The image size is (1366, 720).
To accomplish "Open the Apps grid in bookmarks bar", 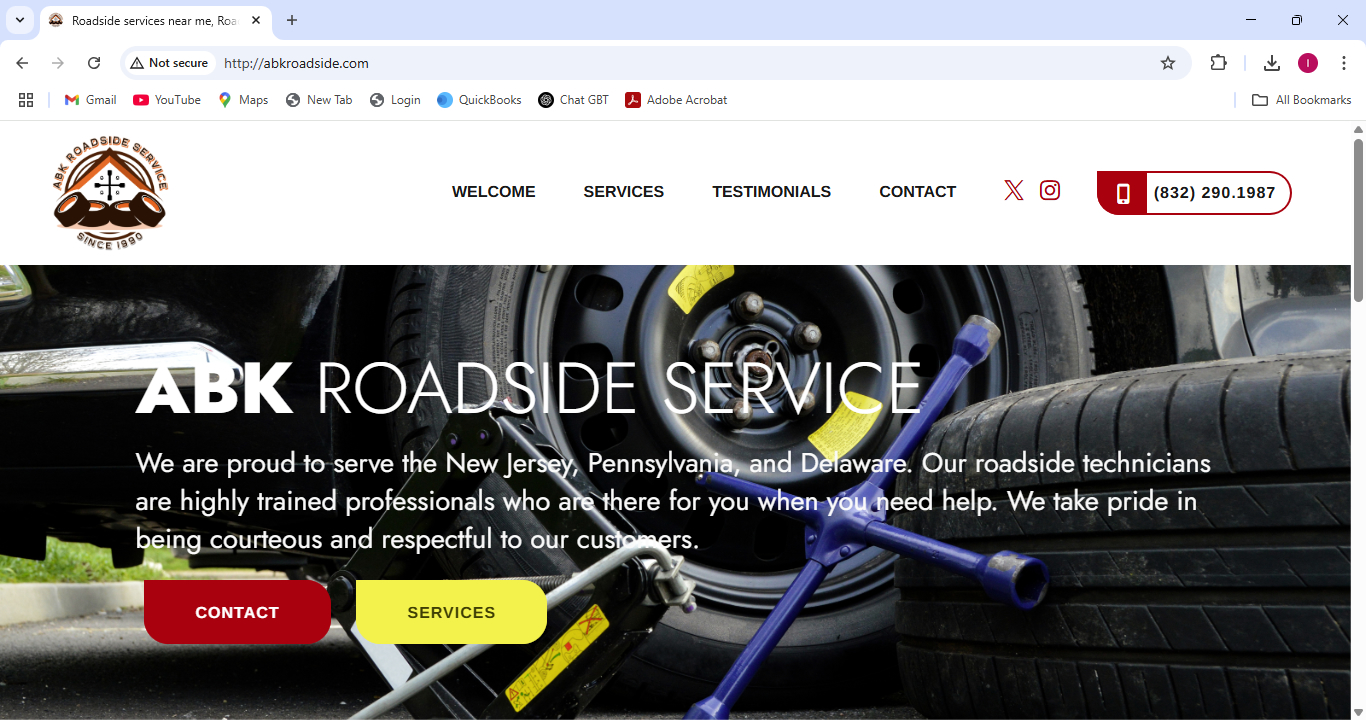I will click(x=26, y=100).
